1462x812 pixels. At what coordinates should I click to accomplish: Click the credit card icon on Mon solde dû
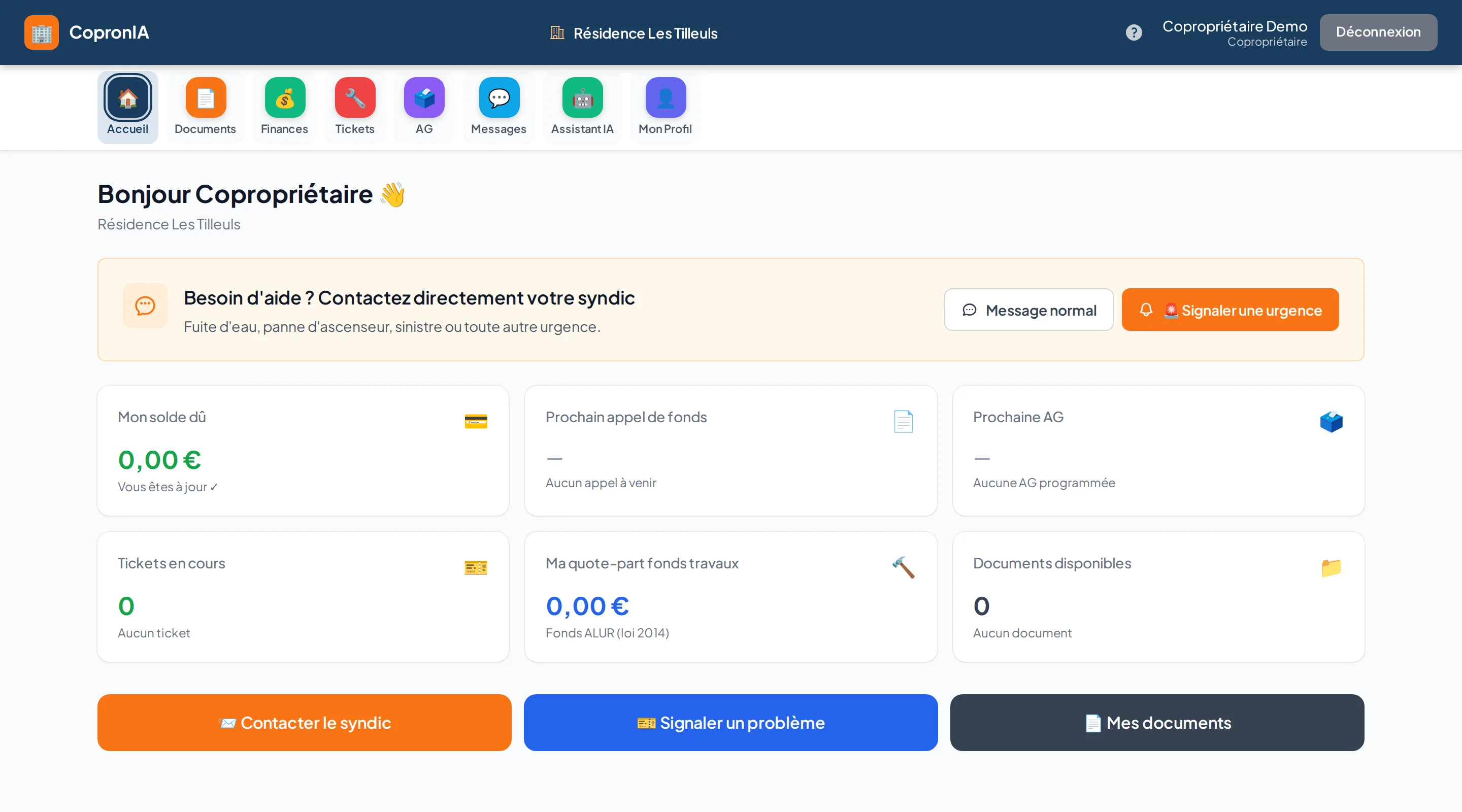point(476,421)
